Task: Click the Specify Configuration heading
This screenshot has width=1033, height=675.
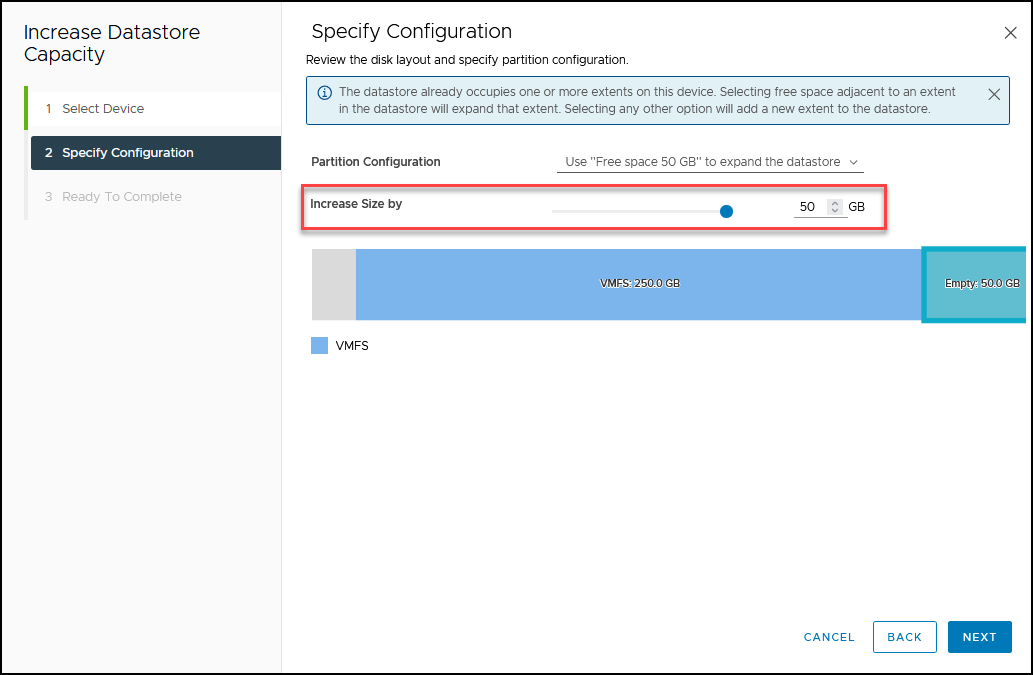Action: pyautogui.click(x=411, y=32)
